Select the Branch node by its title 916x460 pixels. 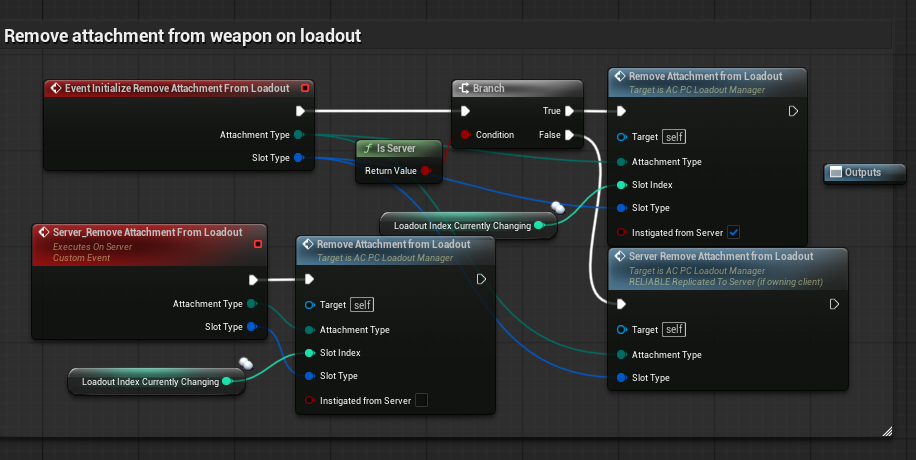click(x=488, y=88)
